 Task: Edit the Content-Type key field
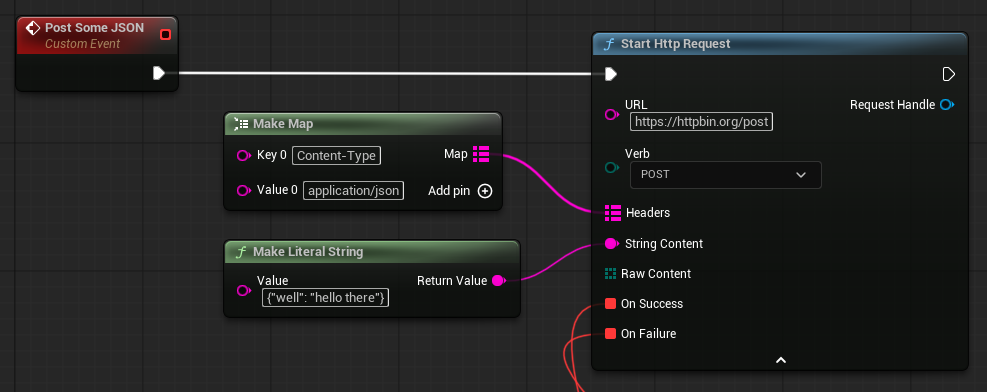336,155
